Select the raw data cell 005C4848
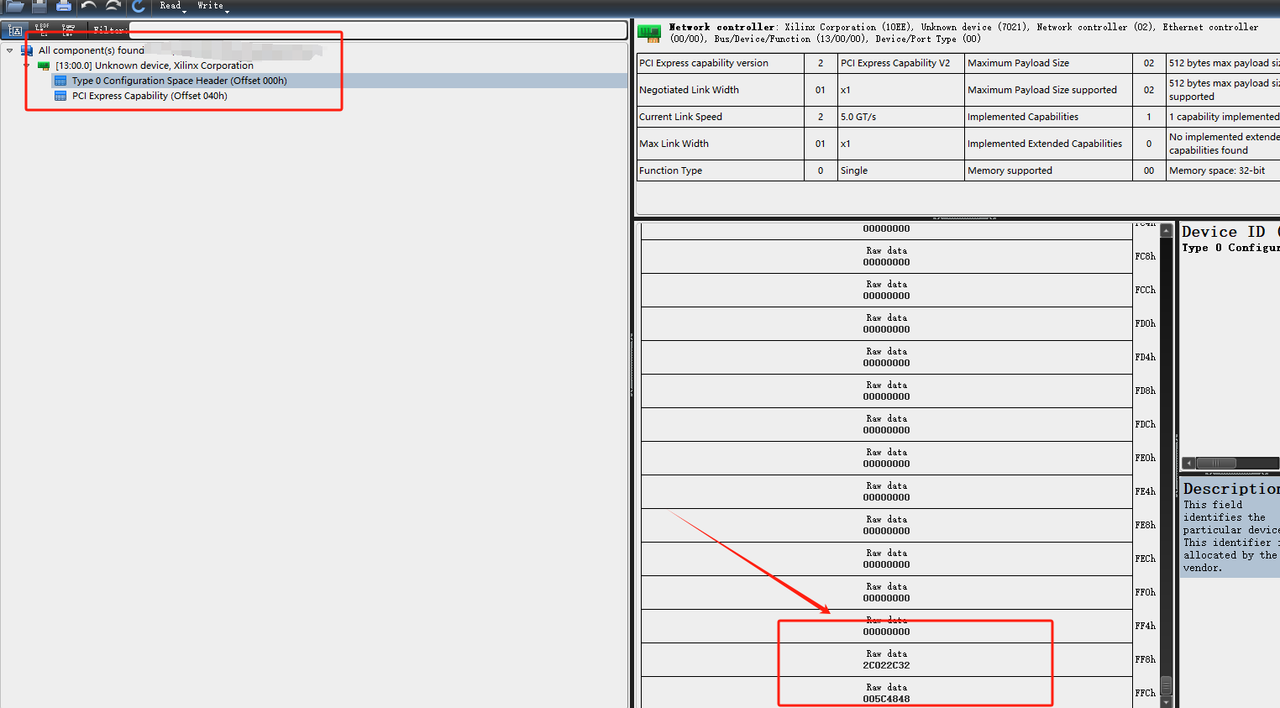Viewport: 1280px width, 708px height. pos(887,693)
